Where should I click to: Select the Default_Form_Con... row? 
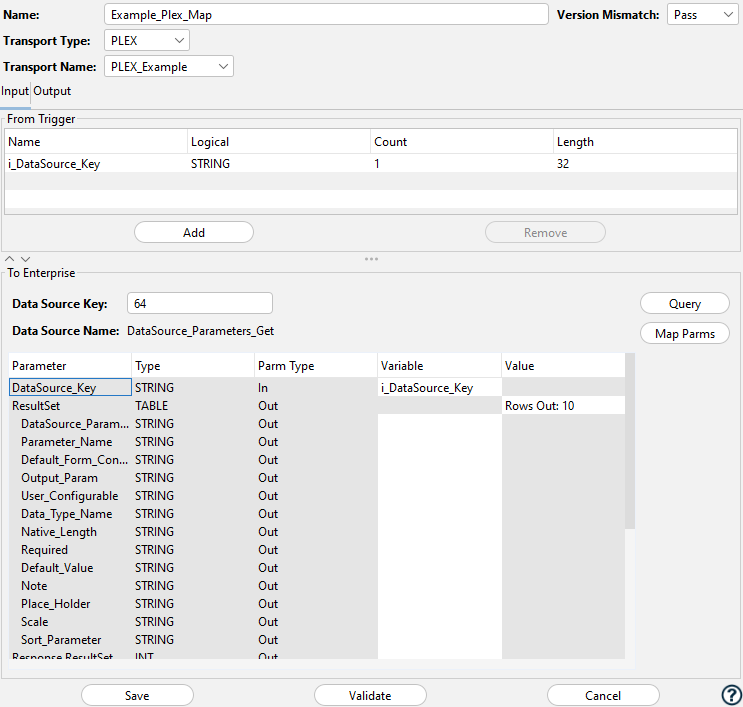(317, 459)
